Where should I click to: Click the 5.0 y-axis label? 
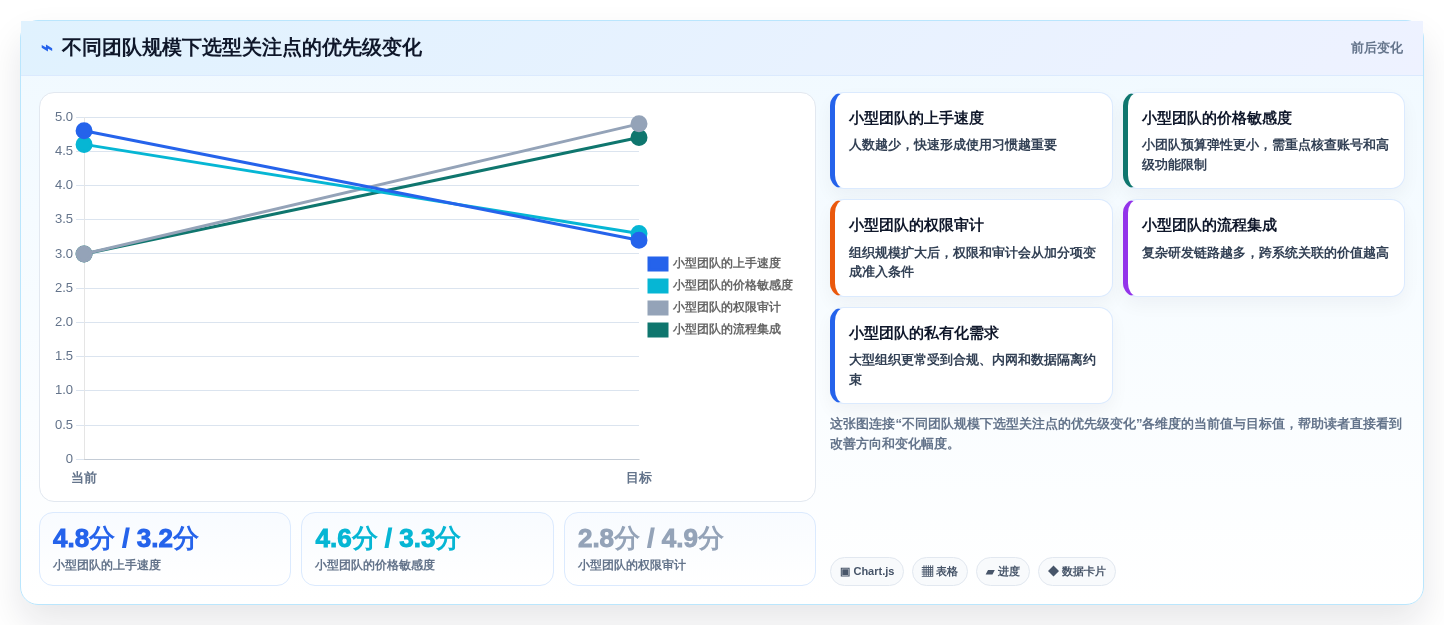click(64, 117)
